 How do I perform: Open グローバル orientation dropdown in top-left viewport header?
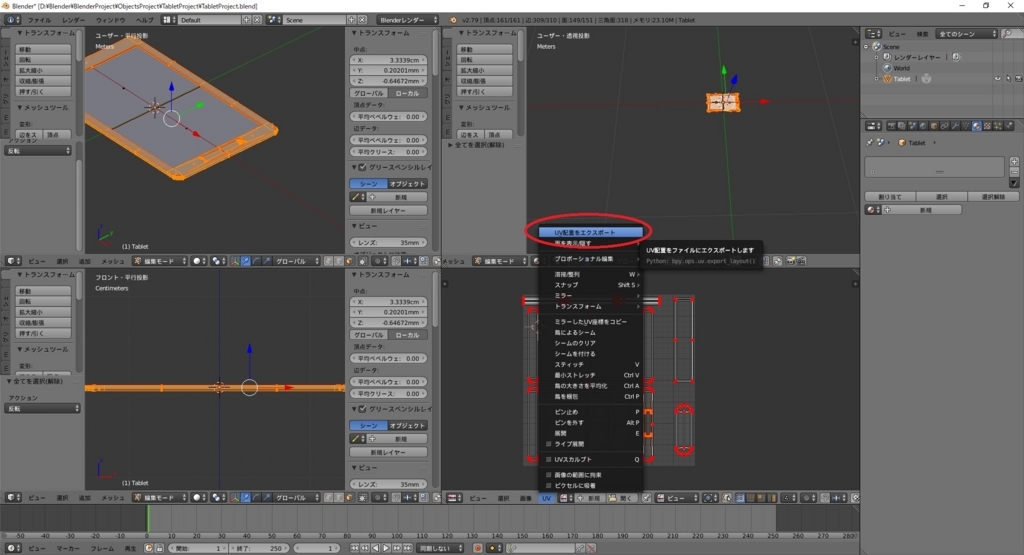point(296,261)
